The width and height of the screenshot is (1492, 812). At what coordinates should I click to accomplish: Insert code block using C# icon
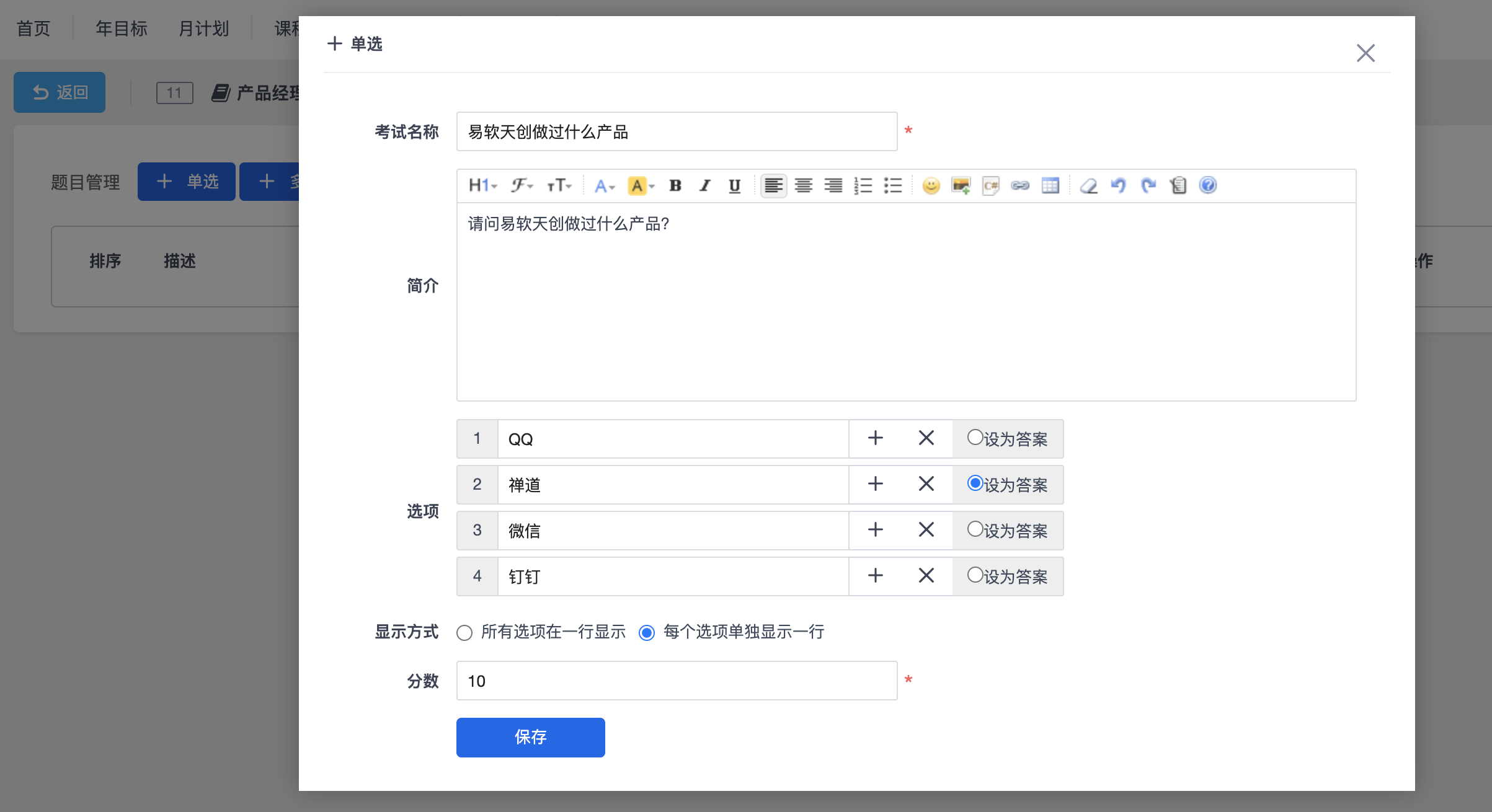(991, 185)
